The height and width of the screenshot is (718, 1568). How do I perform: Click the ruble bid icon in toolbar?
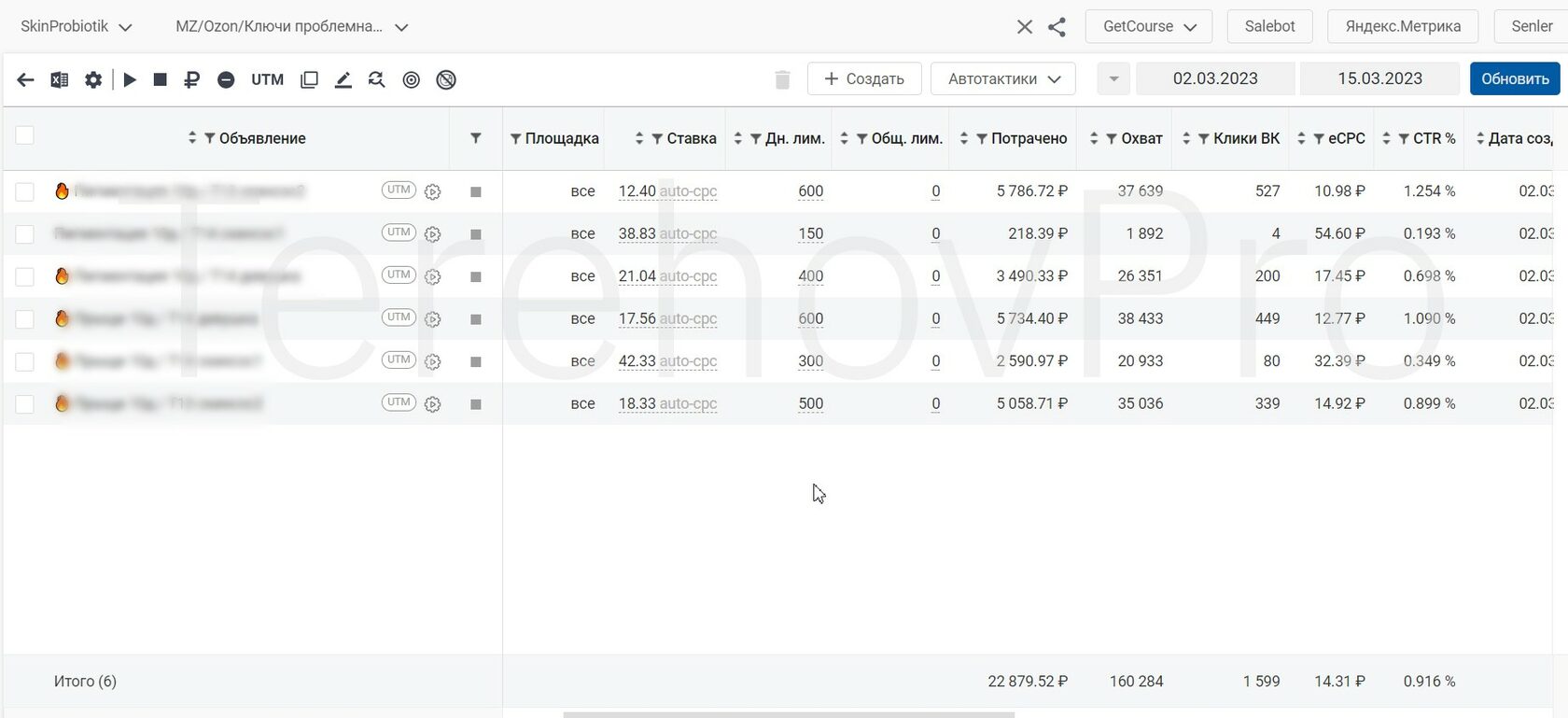192,80
